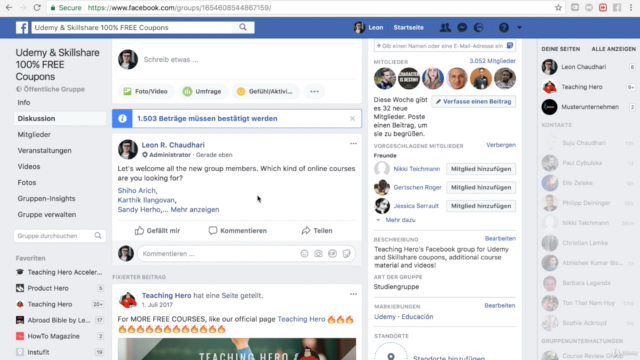Image resolution: width=640 pixels, height=360 pixels.
Task: Reload the page with browser refresh icon
Action: [37, 8]
